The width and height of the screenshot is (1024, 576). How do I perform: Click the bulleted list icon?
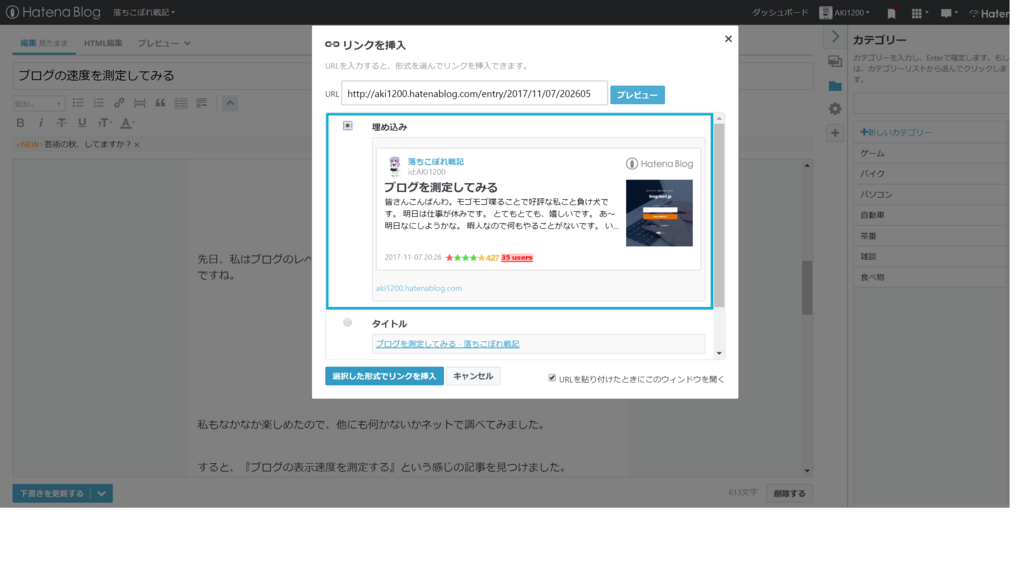(x=78, y=103)
